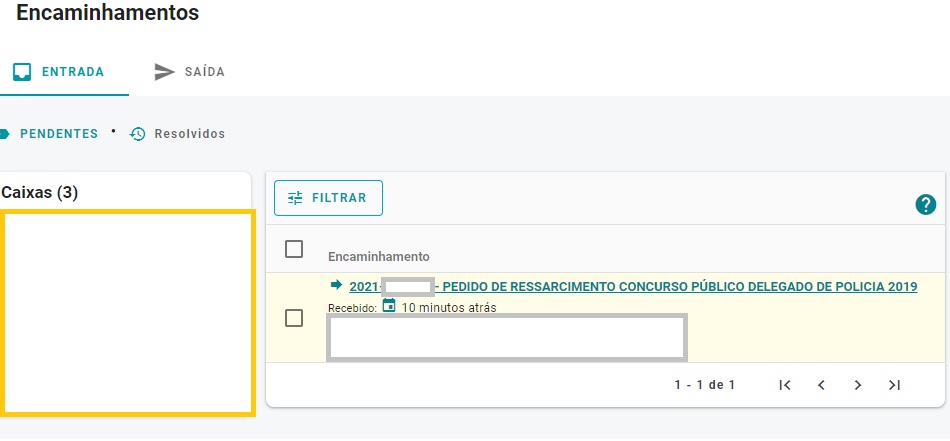Jump to last page of results
Viewport: 950px width, 441px height.
894,385
